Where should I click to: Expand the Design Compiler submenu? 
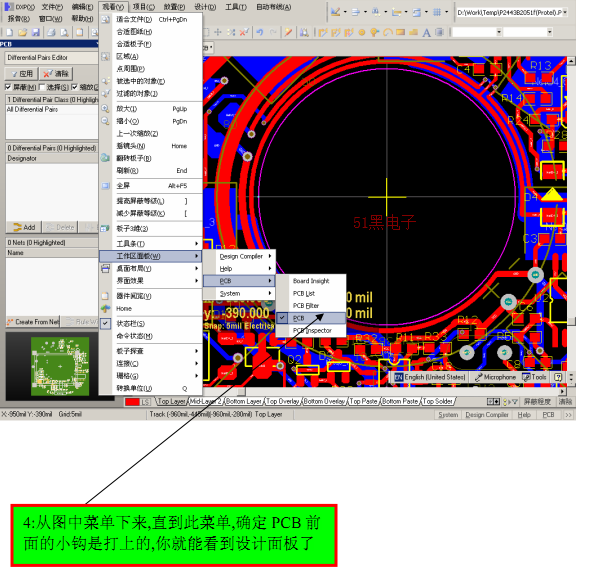tap(239, 257)
